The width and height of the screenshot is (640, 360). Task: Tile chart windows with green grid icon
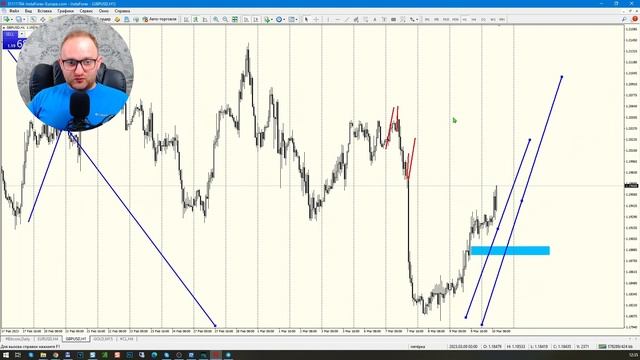[235, 19]
